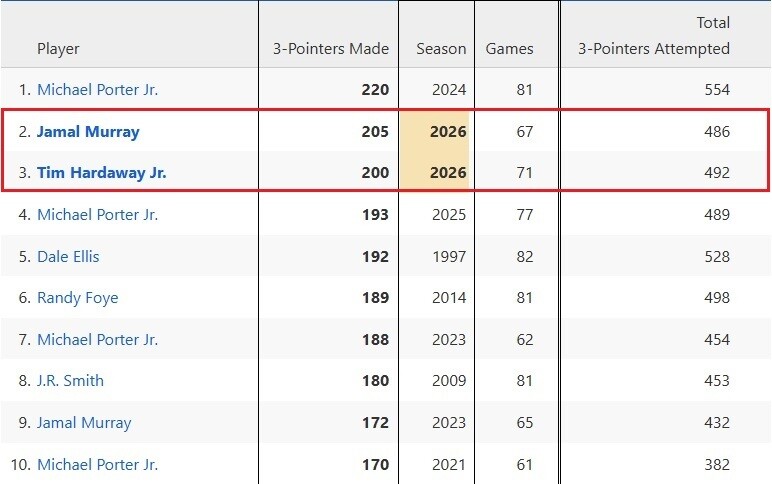Click the bold Jamal Murray player link
Screen dimensions: 772x484
[x=88, y=132]
